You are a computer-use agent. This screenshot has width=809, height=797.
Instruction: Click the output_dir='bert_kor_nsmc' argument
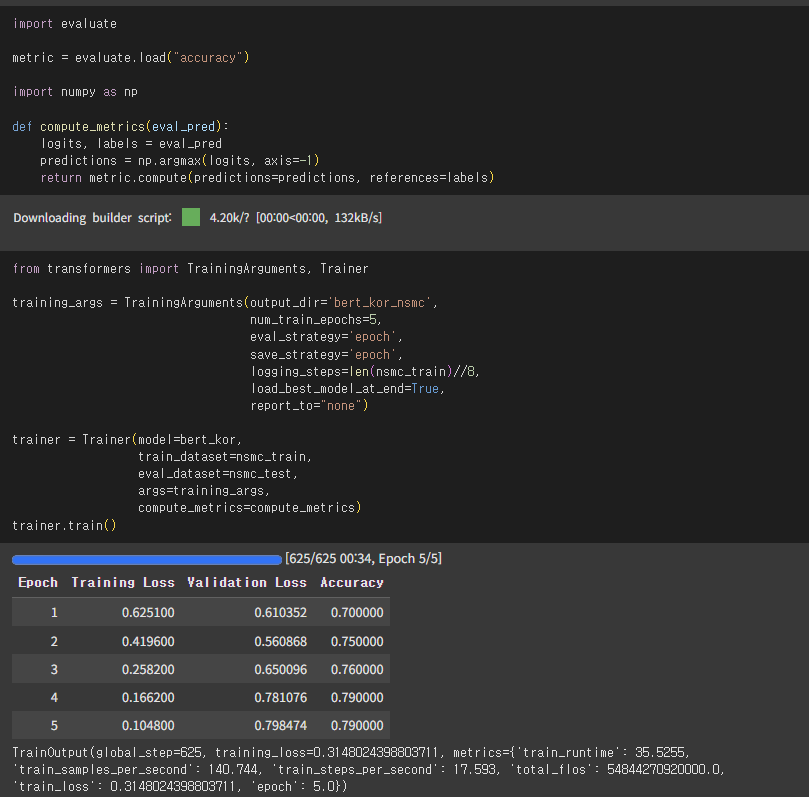(x=344, y=302)
